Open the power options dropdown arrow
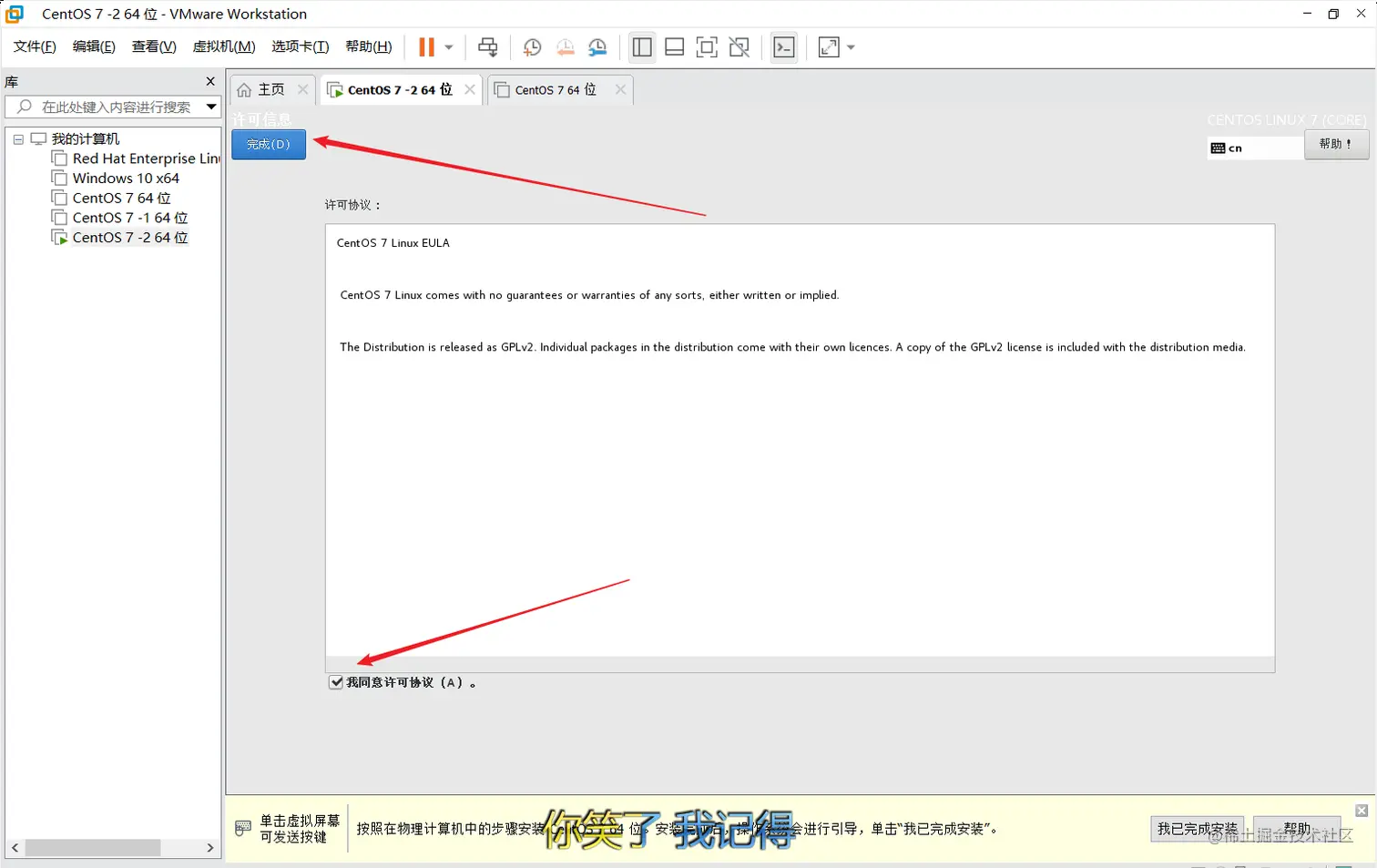1377x868 pixels. [449, 47]
